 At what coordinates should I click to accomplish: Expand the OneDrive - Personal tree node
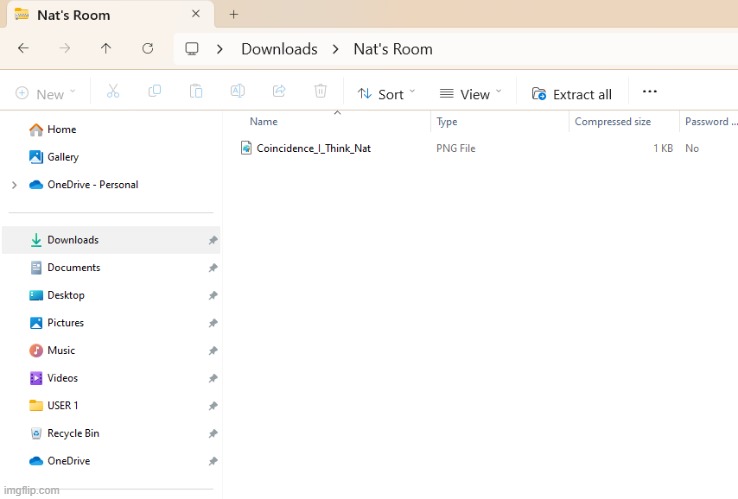point(14,185)
